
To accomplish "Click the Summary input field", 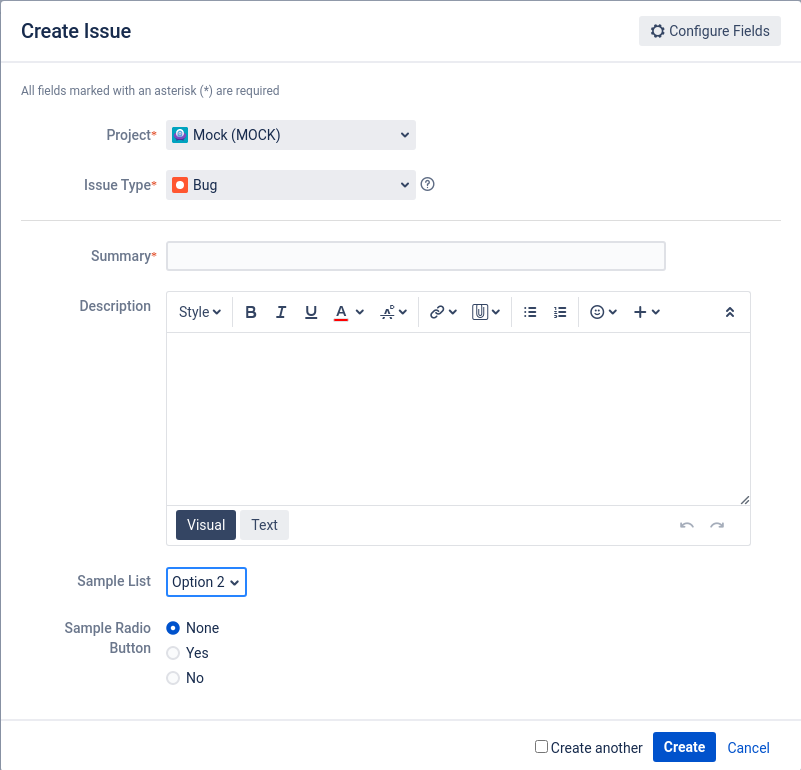I will 416,256.
